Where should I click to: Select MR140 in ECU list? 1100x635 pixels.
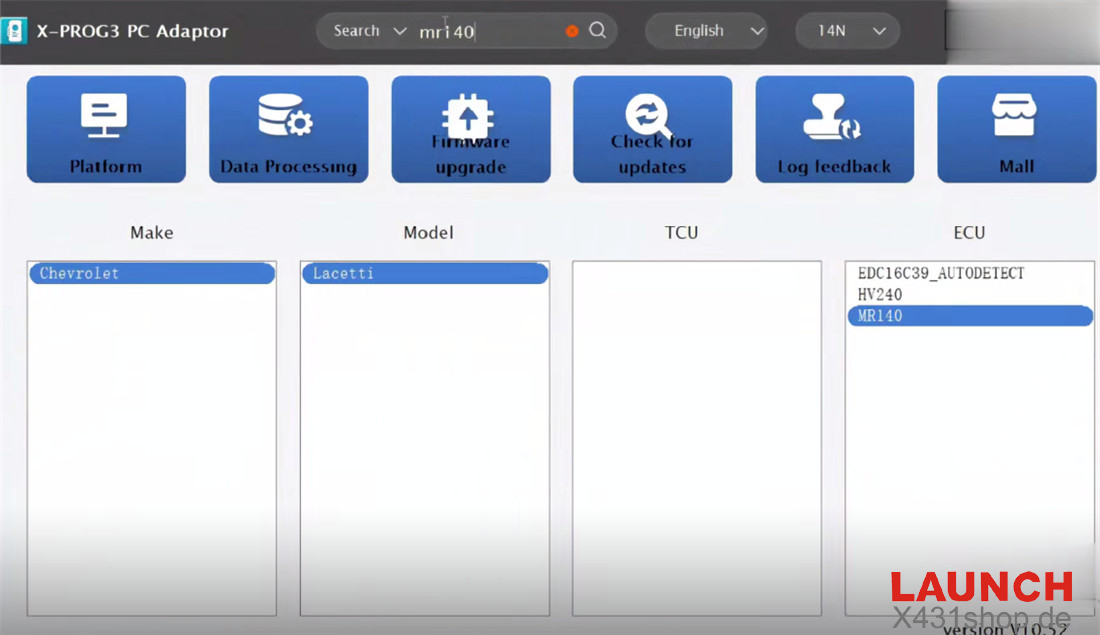tap(968, 316)
